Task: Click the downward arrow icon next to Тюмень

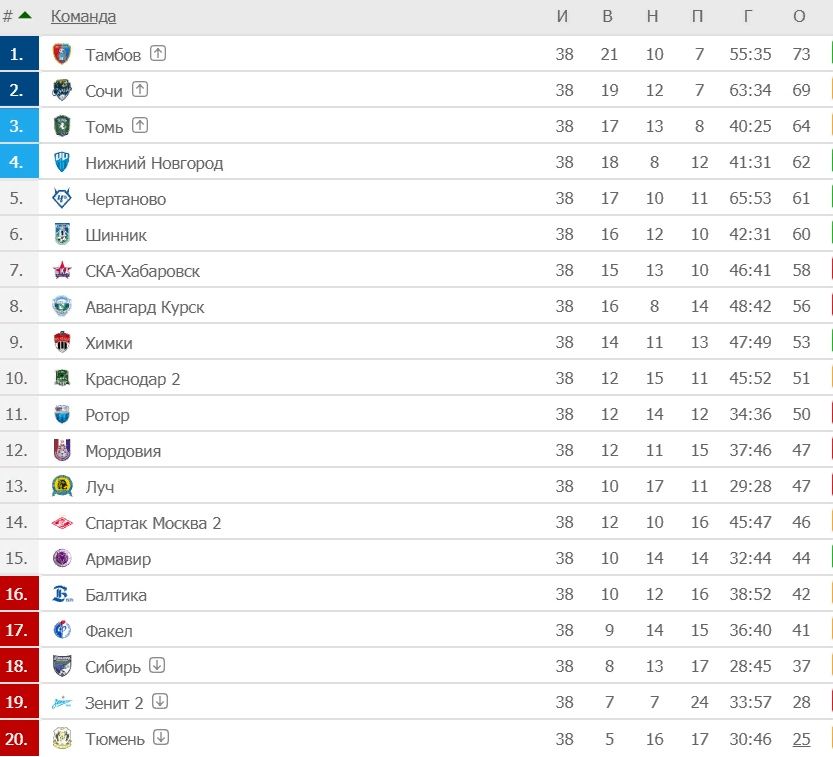Action: [x=161, y=737]
